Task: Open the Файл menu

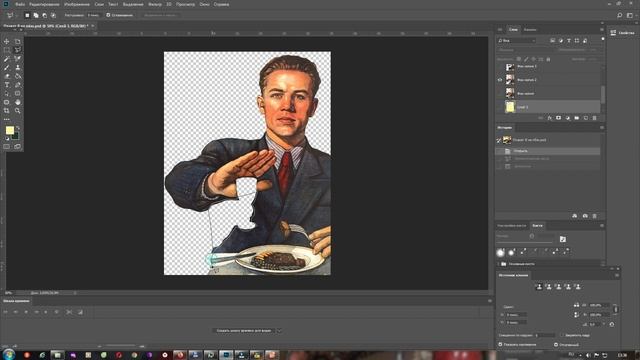Action: (x=20, y=4)
